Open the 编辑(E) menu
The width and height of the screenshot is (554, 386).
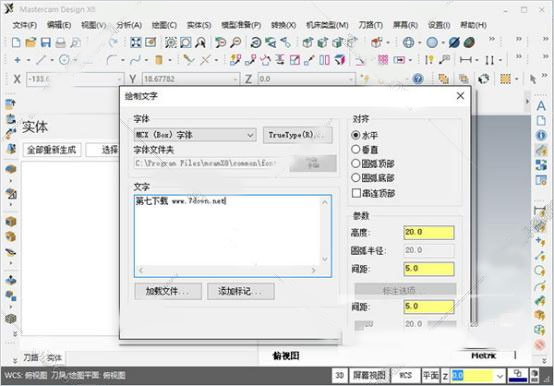coord(59,25)
